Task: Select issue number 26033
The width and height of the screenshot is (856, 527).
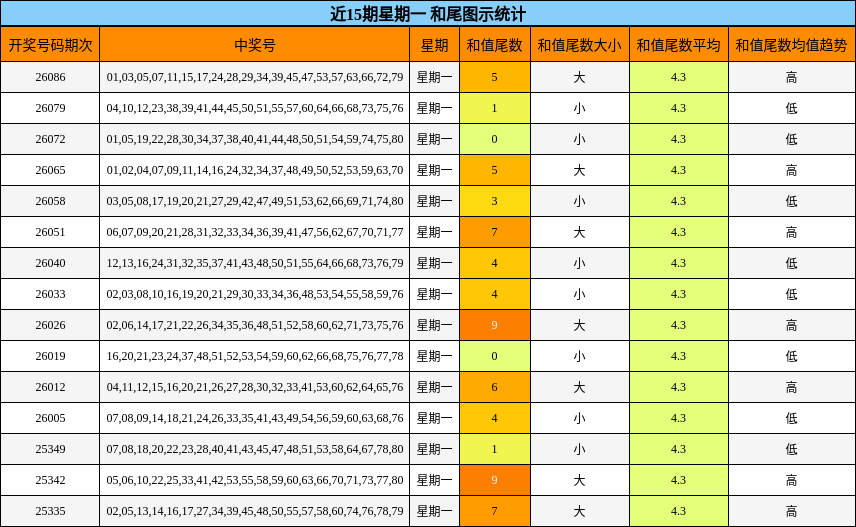Action: click(x=50, y=294)
